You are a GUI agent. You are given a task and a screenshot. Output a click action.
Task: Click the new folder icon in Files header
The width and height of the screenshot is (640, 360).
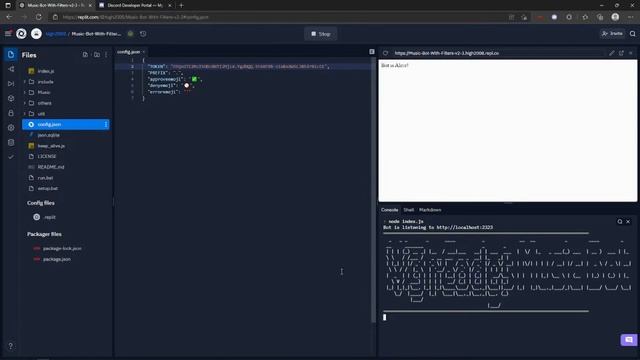(97, 55)
